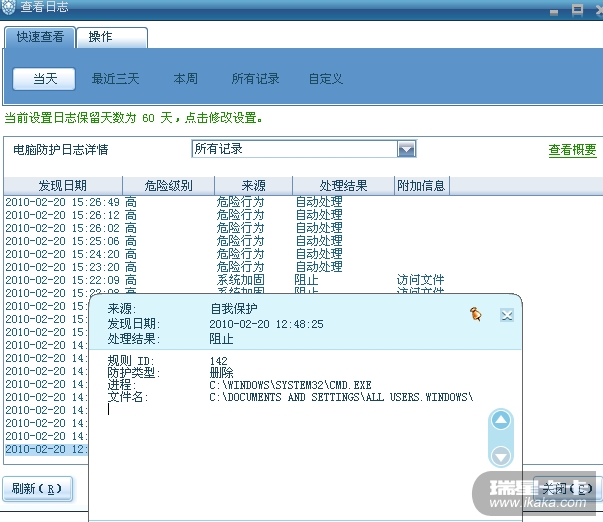Click the up arrow in detail popup

pos(501,420)
